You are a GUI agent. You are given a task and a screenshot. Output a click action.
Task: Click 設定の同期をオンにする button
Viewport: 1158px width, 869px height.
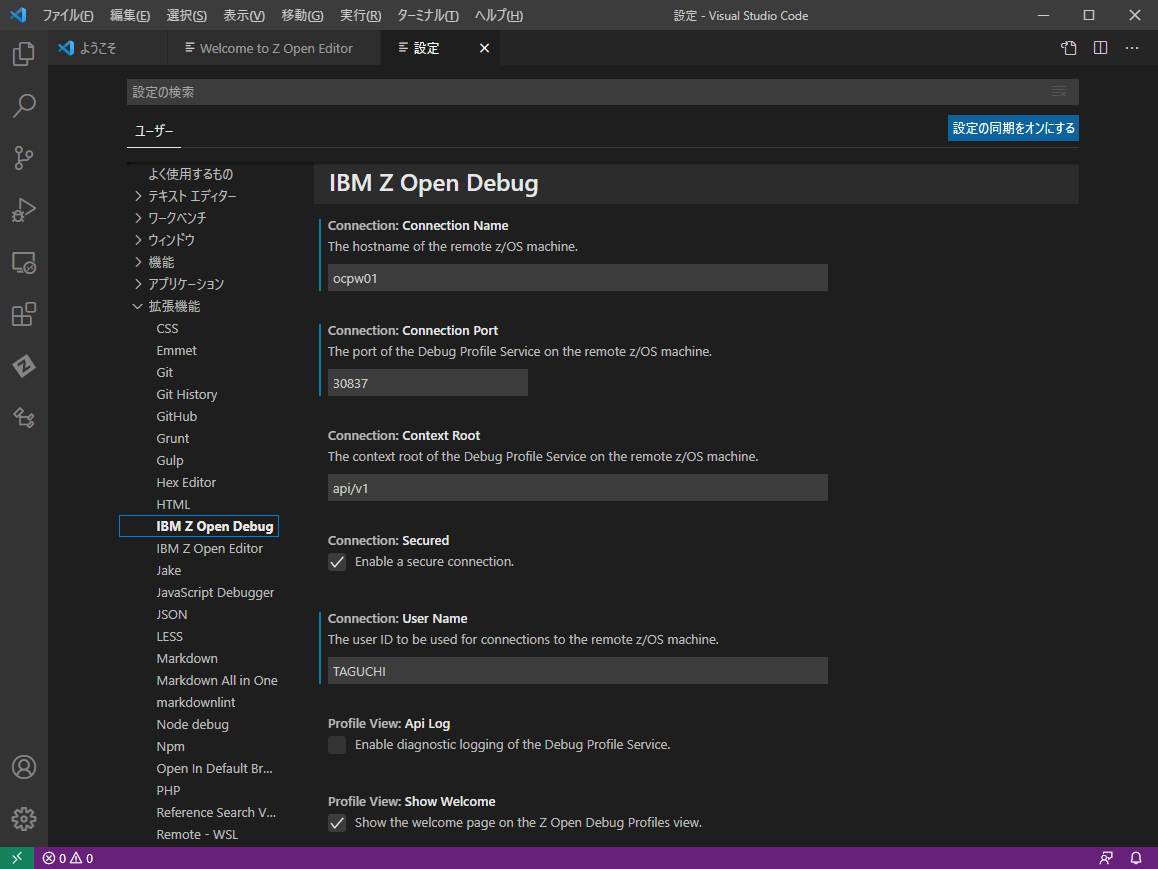1013,128
